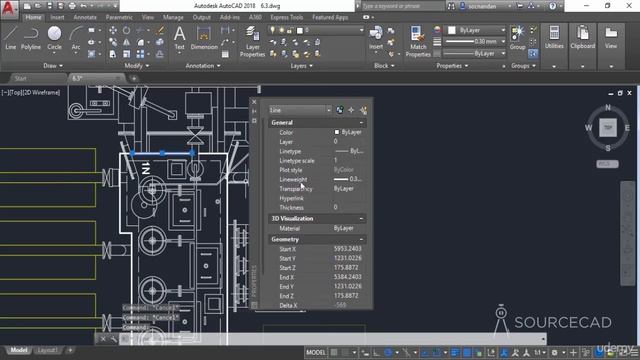
Task: Open the Clipboard panel
Action: 582,38
